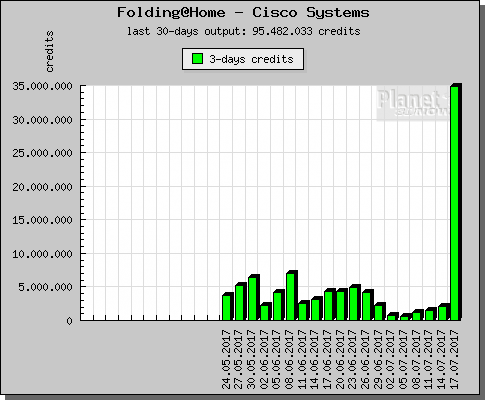Click the tall bar for 17.07.2017
The image size is (485, 400).
coord(456,202)
